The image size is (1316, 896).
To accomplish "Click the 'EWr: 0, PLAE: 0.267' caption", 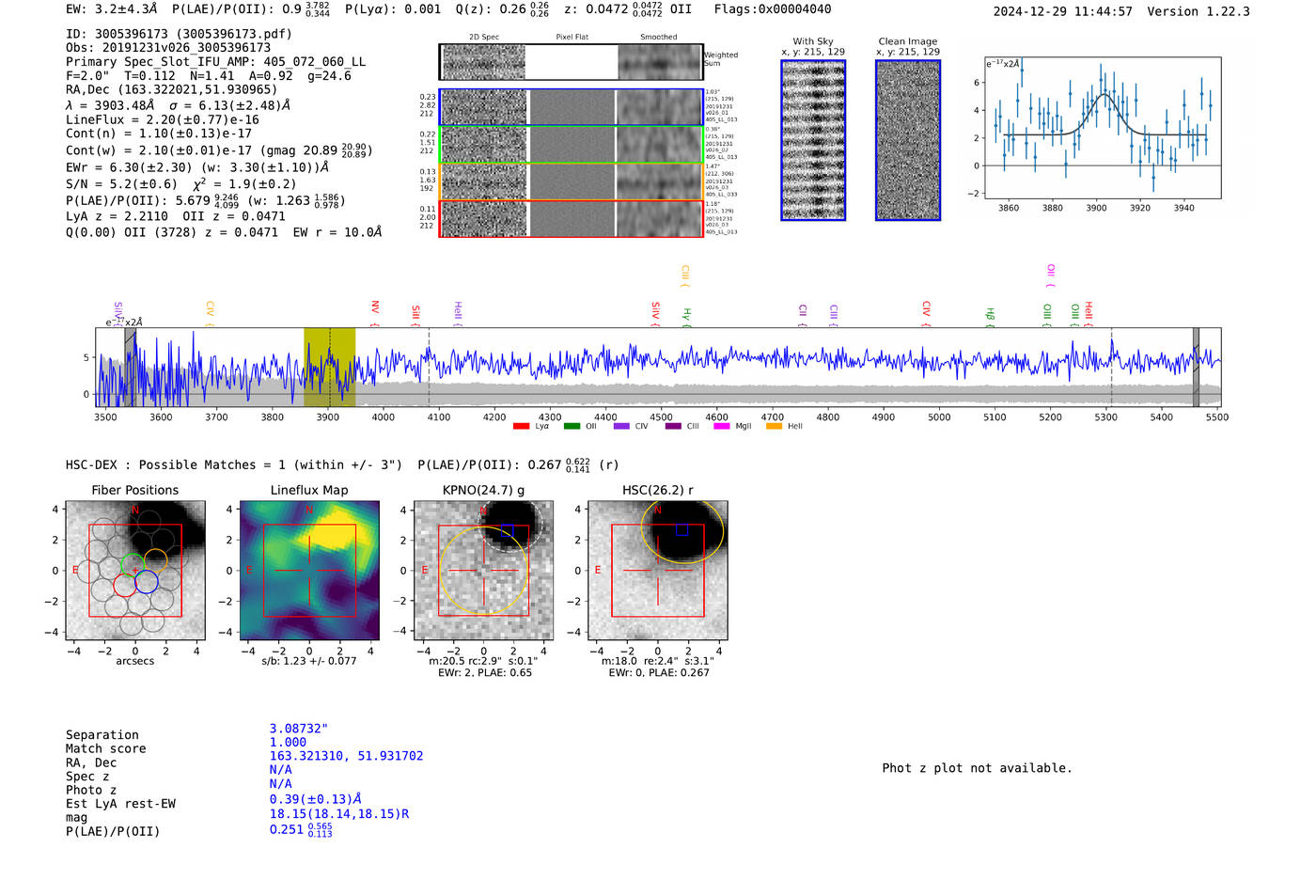I will pos(659,673).
